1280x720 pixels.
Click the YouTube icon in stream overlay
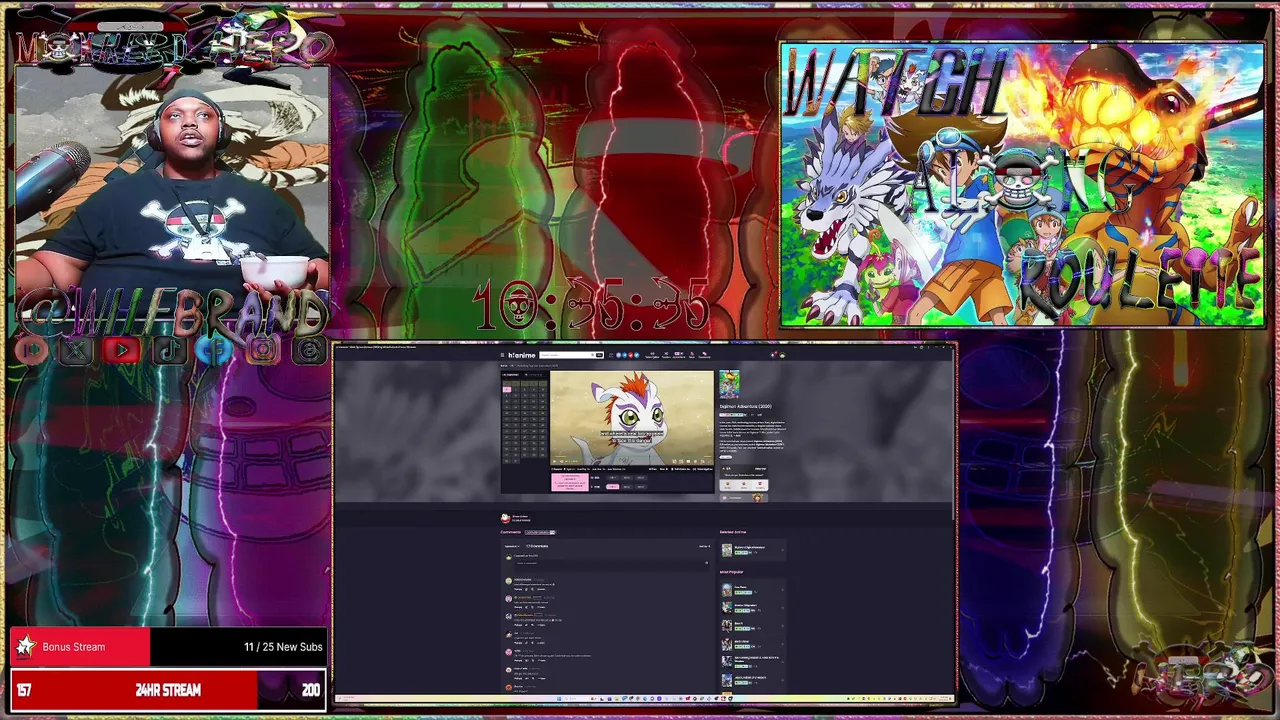coord(123,350)
